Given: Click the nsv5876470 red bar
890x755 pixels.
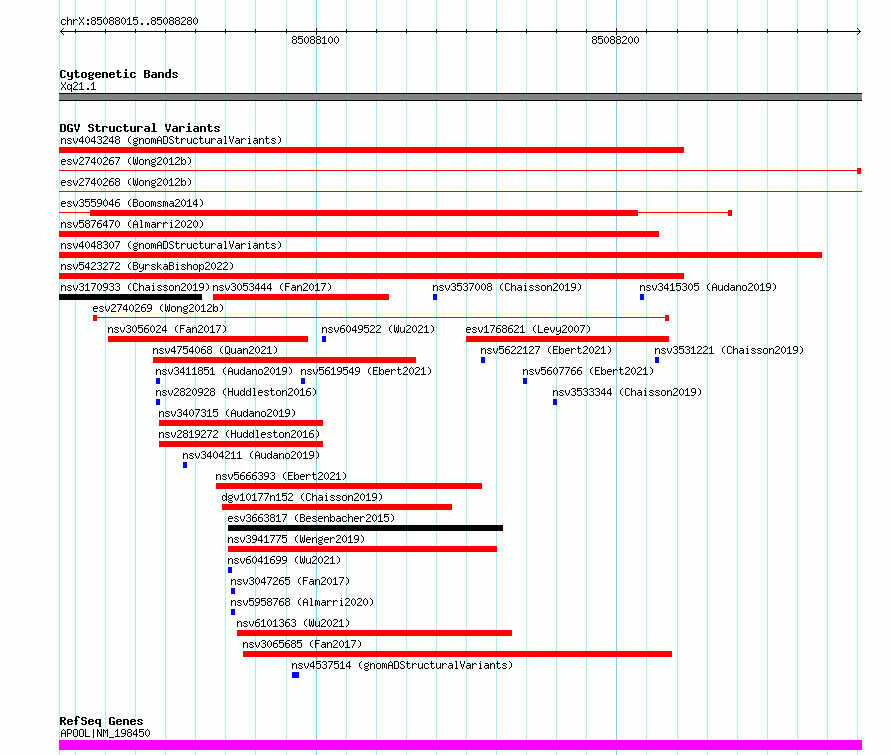Looking at the screenshot, I should 359,234.
